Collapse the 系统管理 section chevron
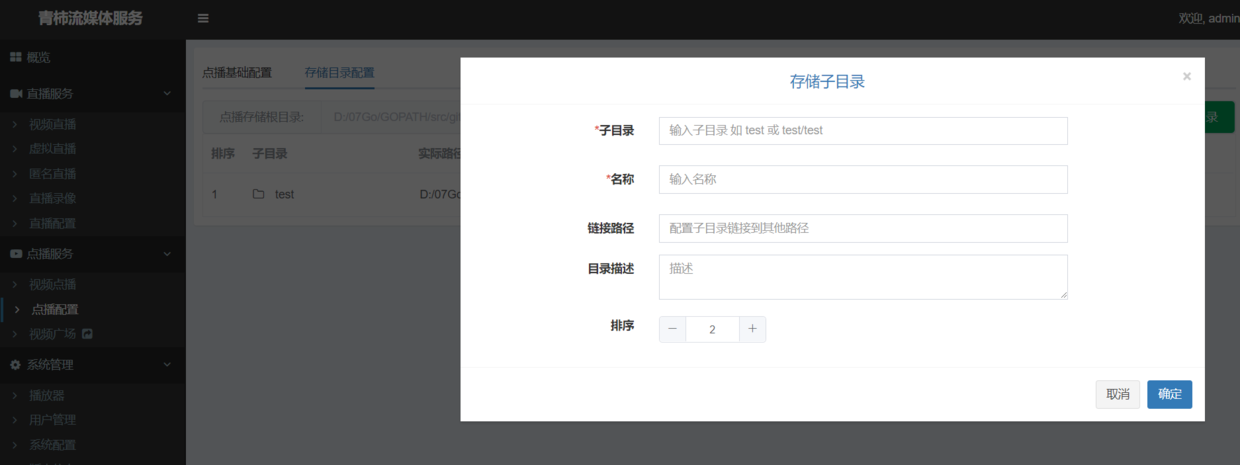The width and height of the screenshot is (1240, 465). [167, 365]
